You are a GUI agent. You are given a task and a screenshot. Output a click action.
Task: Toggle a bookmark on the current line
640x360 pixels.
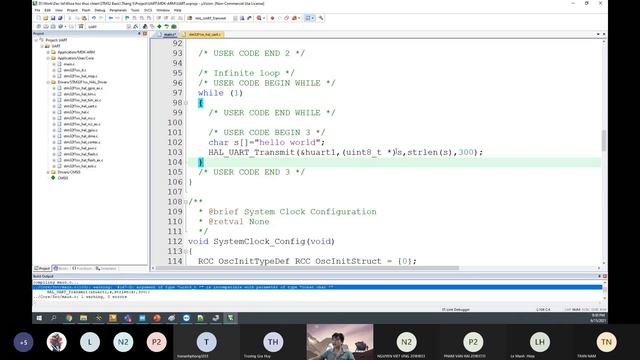[x=127, y=18]
